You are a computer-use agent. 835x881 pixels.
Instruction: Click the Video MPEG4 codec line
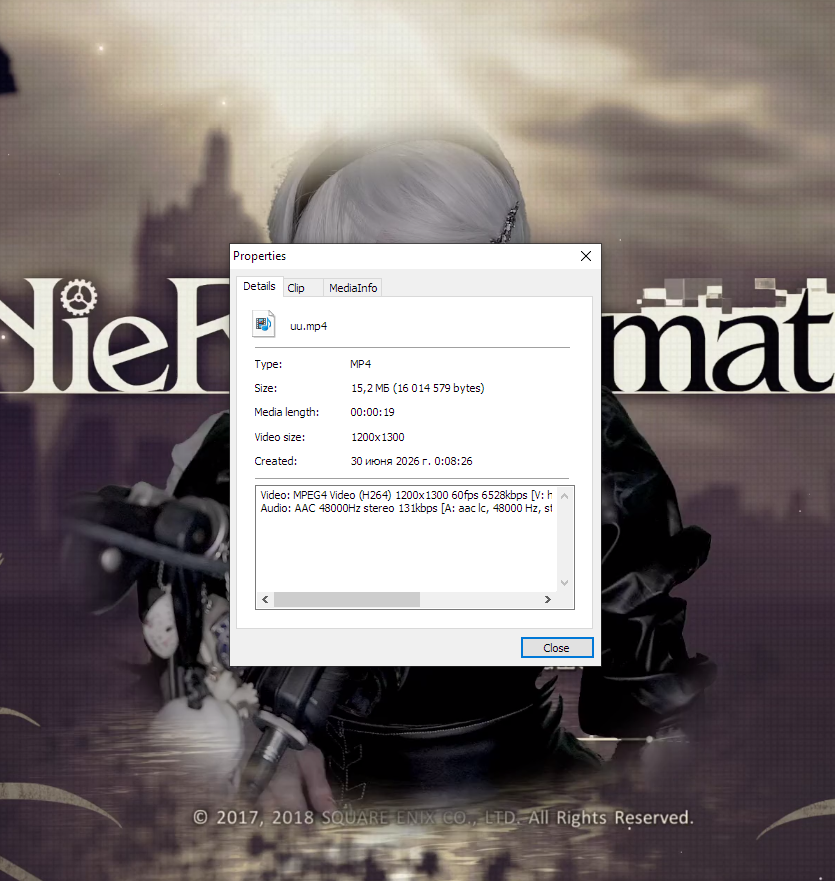pos(406,495)
